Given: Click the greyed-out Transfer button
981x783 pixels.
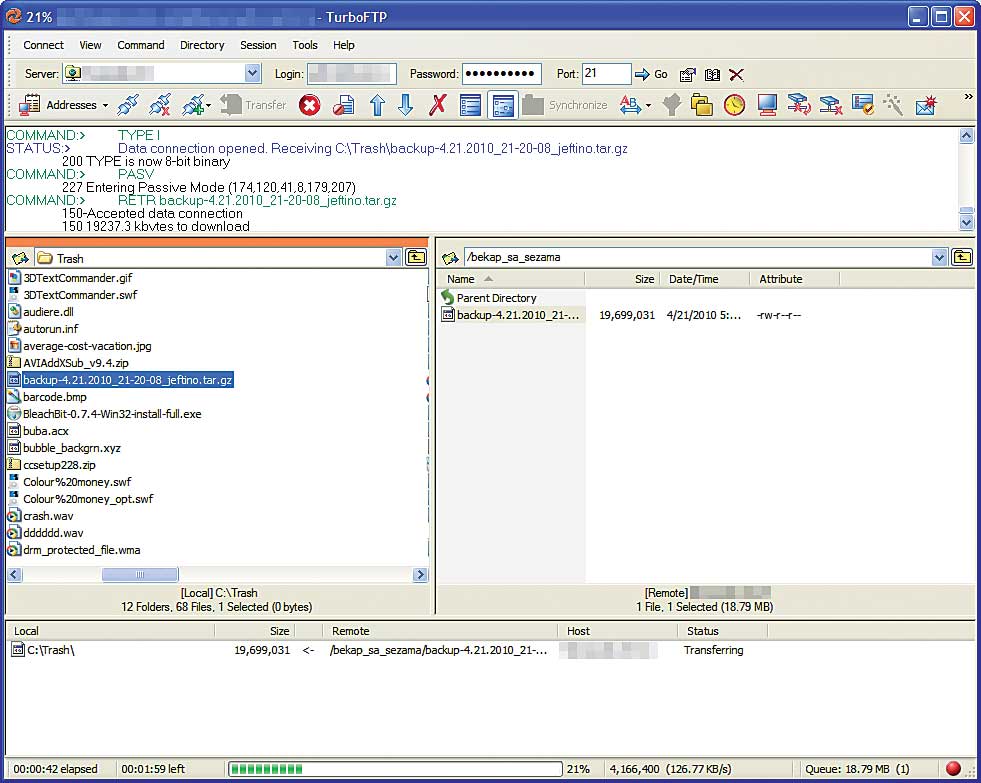Looking at the screenshot, I should point(253,105).
